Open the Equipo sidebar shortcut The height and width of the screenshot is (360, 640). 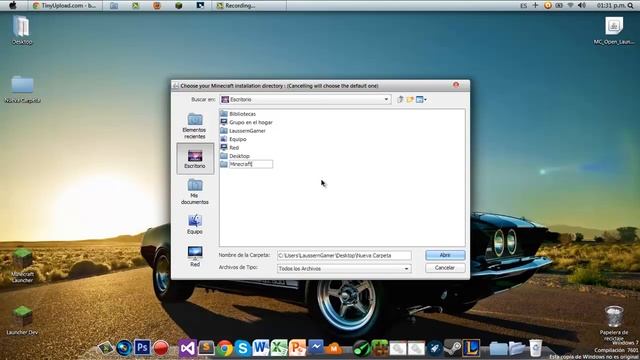pos(195,224)
